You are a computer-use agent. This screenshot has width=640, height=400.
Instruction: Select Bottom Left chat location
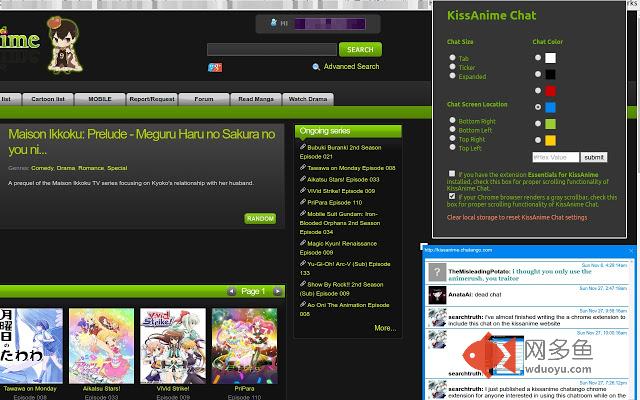[x=452, y=129]
